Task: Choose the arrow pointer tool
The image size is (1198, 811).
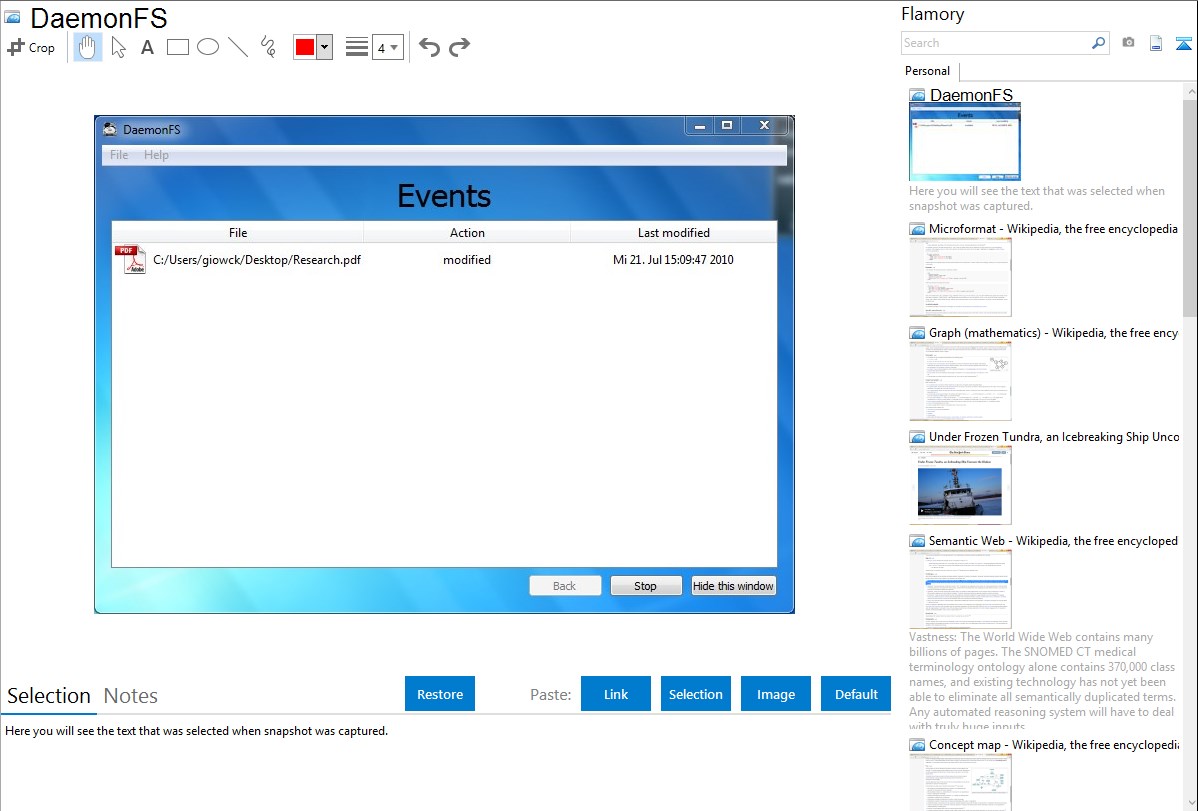Action: [x=118, y=47]
